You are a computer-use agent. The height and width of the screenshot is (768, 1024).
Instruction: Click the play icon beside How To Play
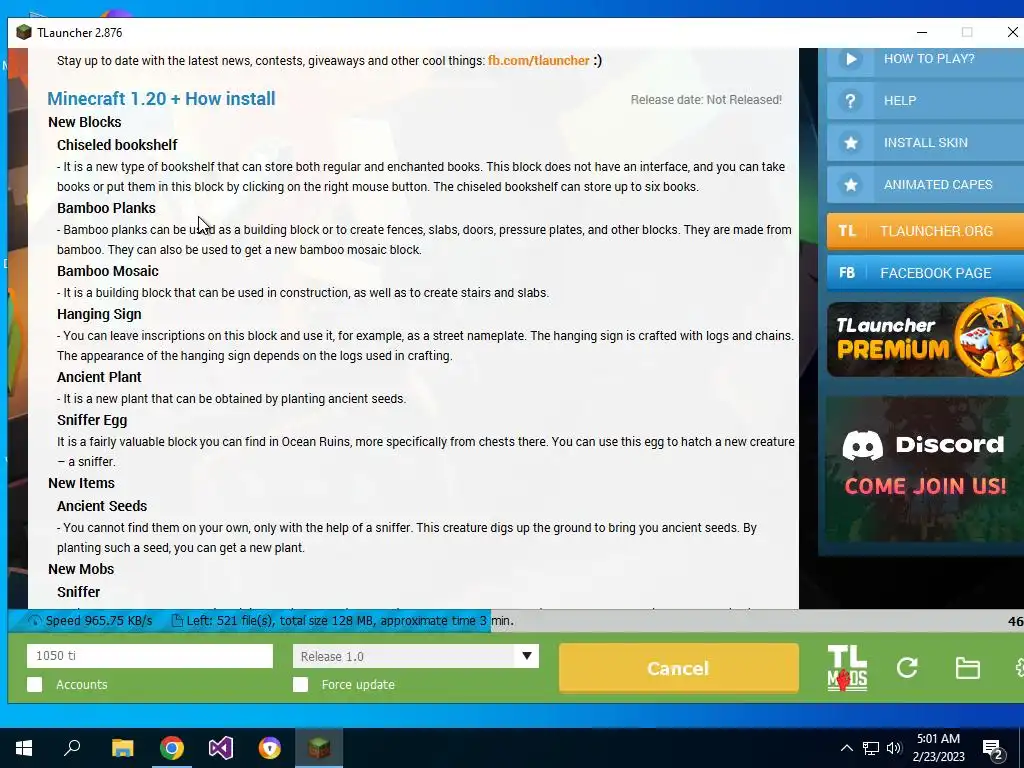pos(851,59)
